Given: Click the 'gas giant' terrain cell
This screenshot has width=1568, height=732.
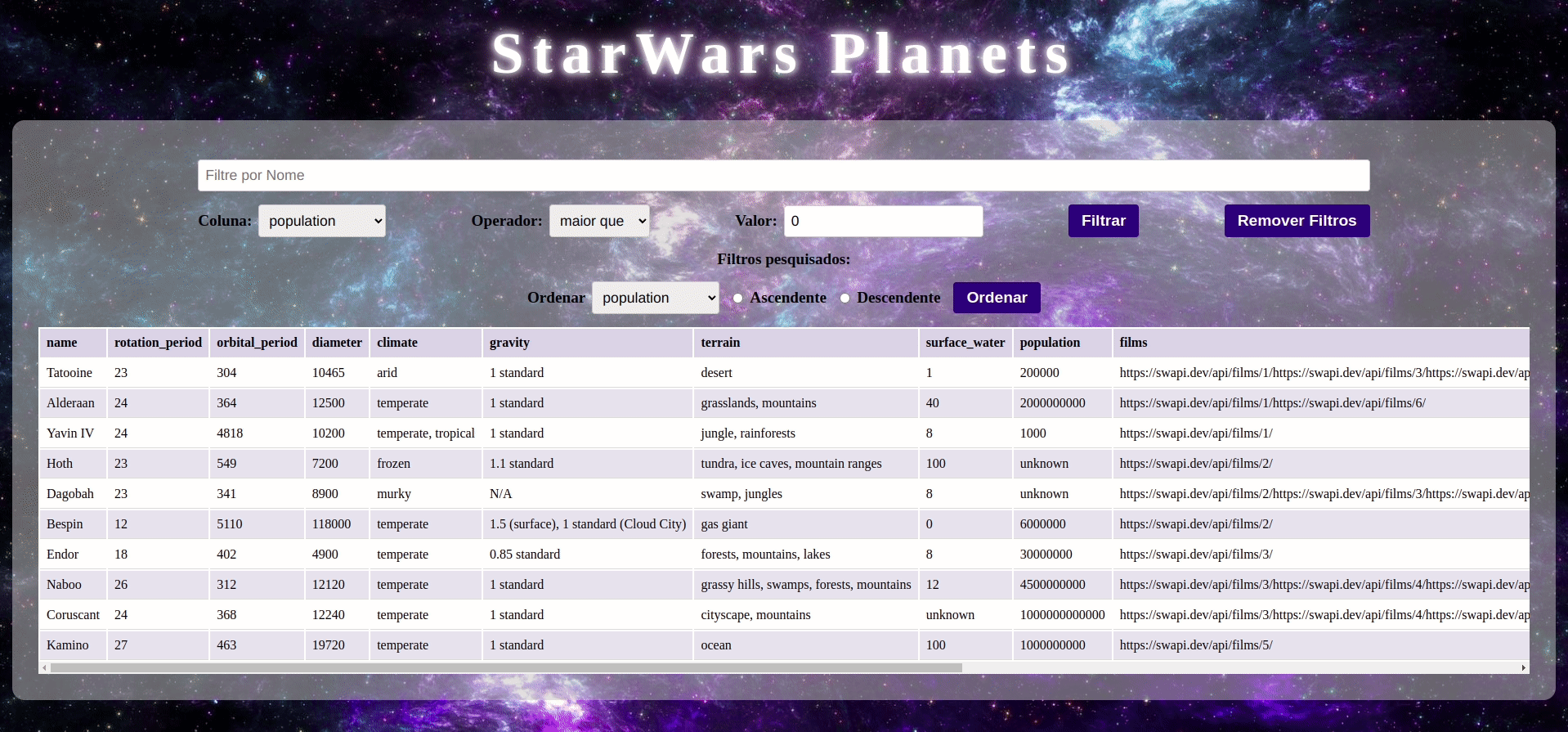Looking at the screenshot, I should 806,524.
